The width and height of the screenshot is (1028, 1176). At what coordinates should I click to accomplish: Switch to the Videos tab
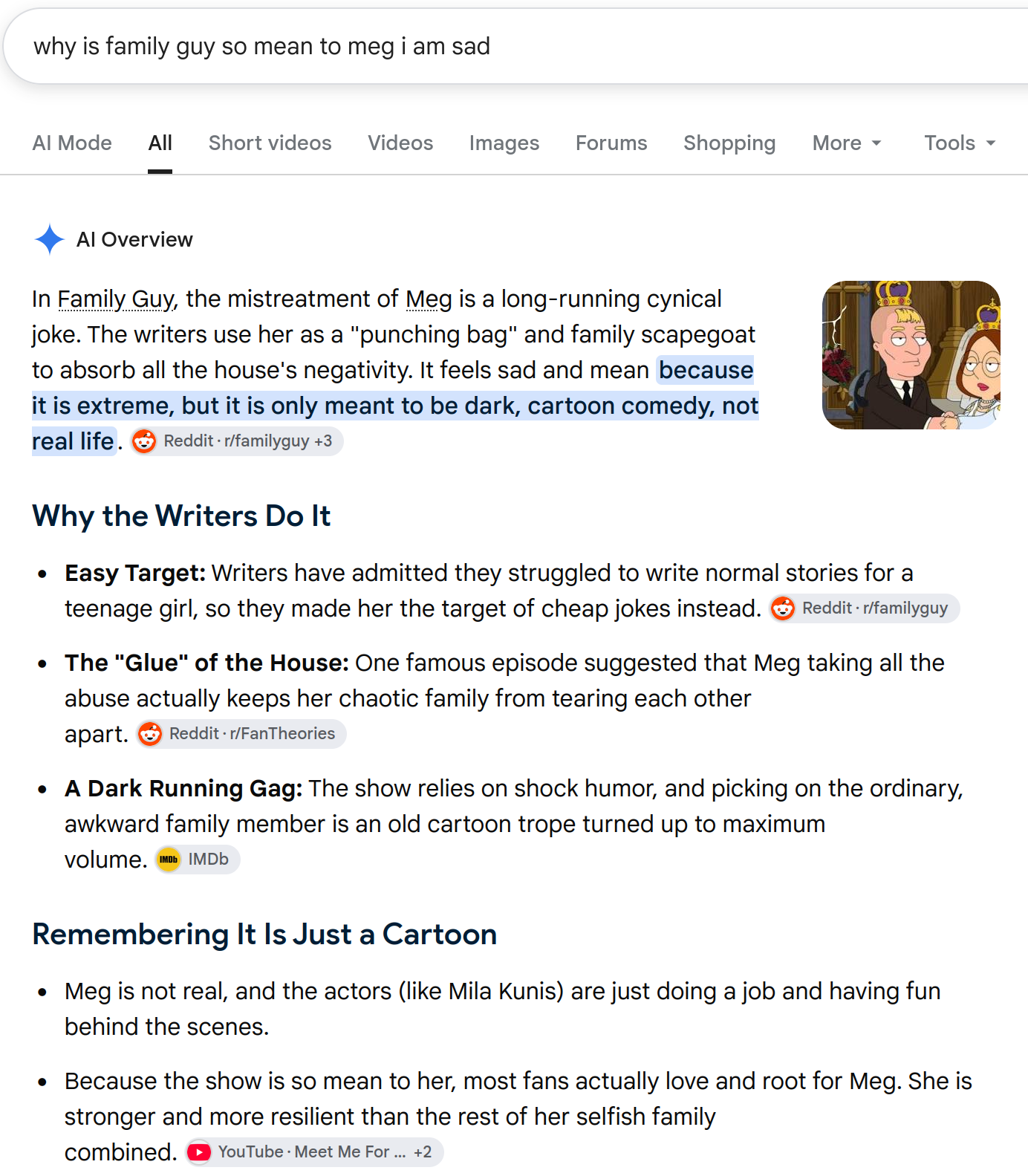point(400,143)
